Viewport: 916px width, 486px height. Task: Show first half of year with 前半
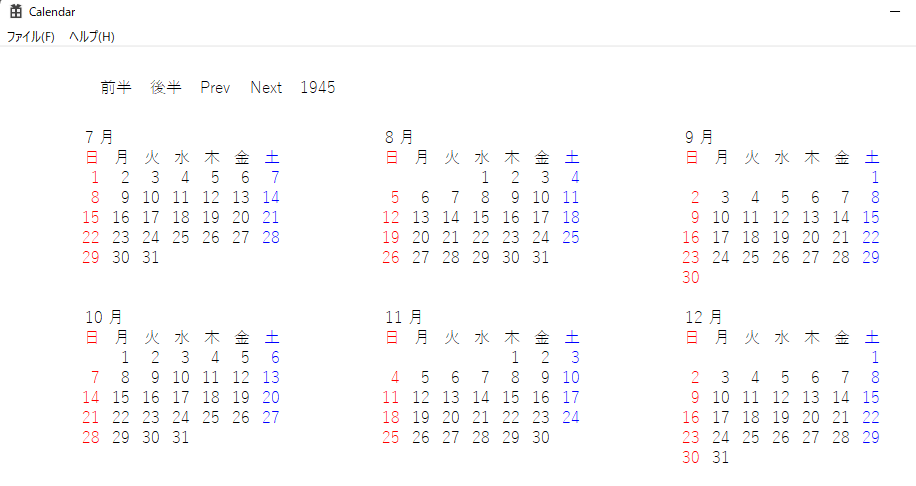tap(116, 87)
